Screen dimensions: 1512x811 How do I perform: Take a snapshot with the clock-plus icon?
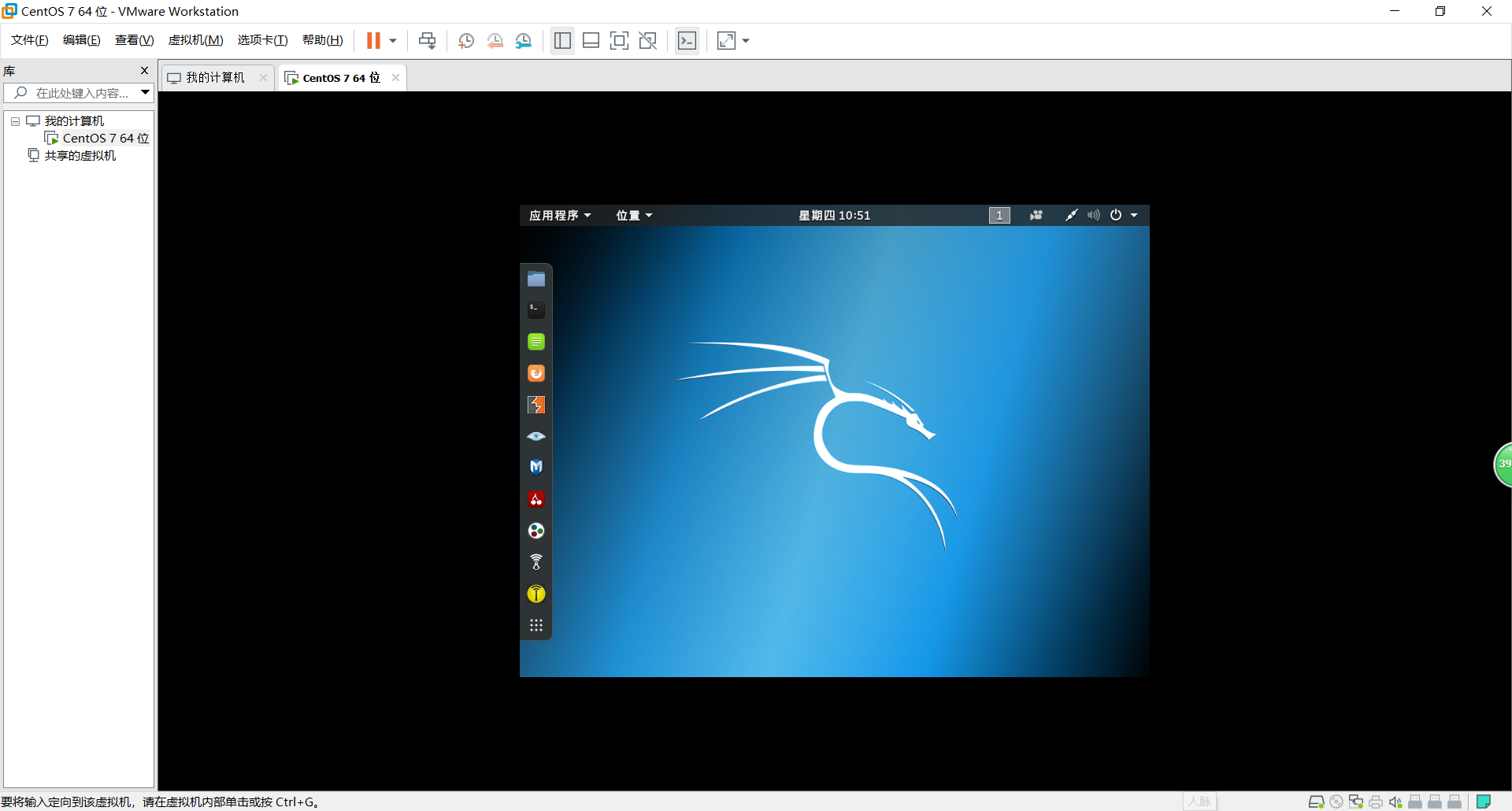(x=466, y=40)
